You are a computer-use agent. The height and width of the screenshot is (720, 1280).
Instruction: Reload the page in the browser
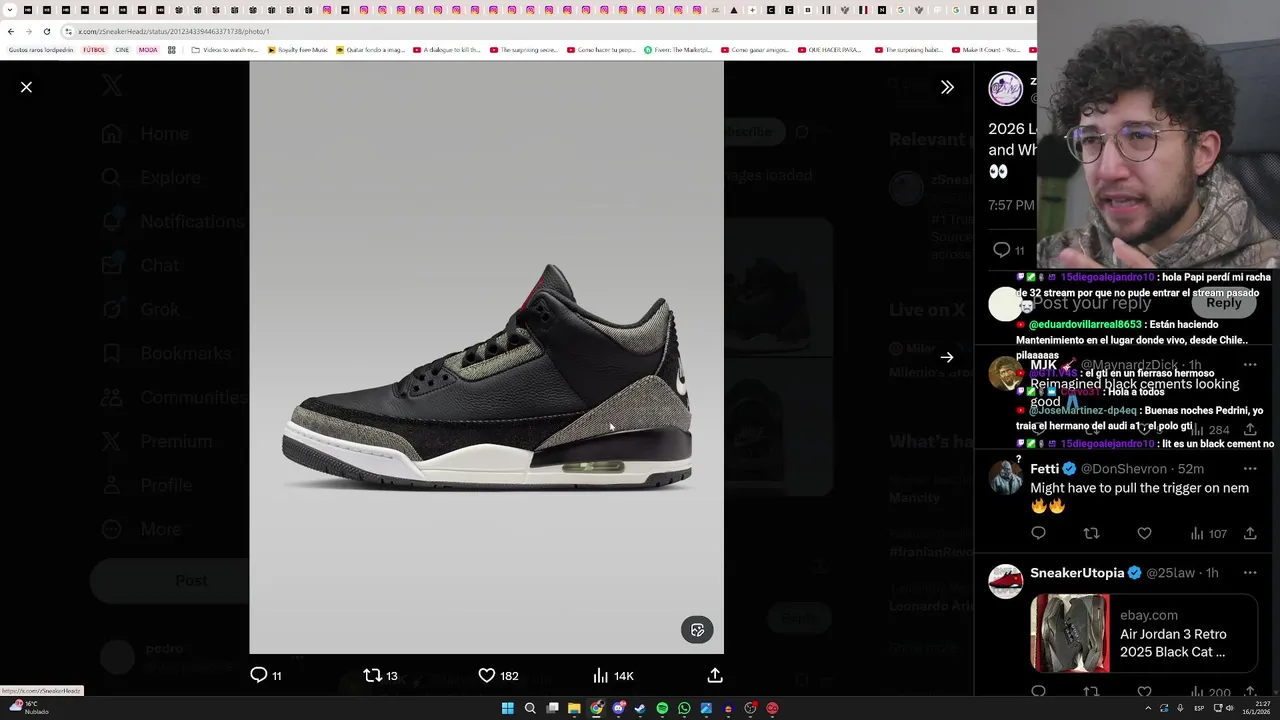coord(46,31)
